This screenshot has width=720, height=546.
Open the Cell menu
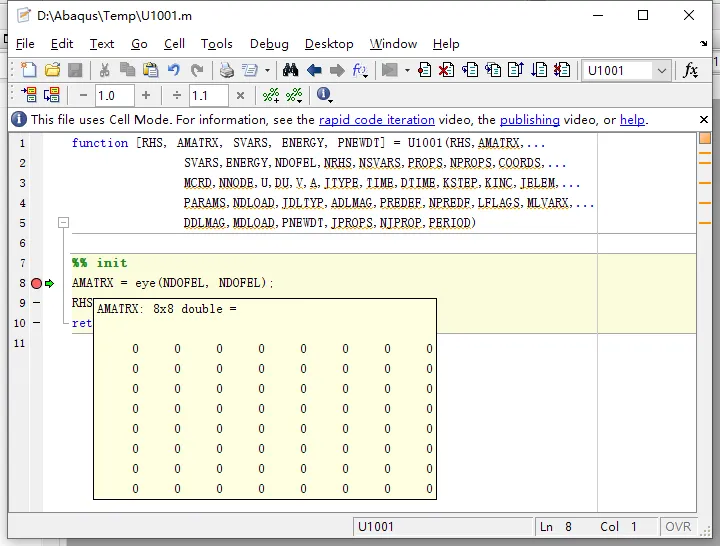(174, 44)
